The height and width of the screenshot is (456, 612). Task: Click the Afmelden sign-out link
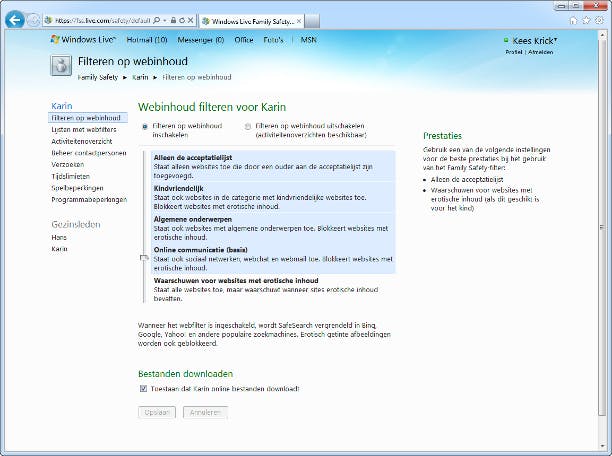pyautogui.click(x=541, y=52)
